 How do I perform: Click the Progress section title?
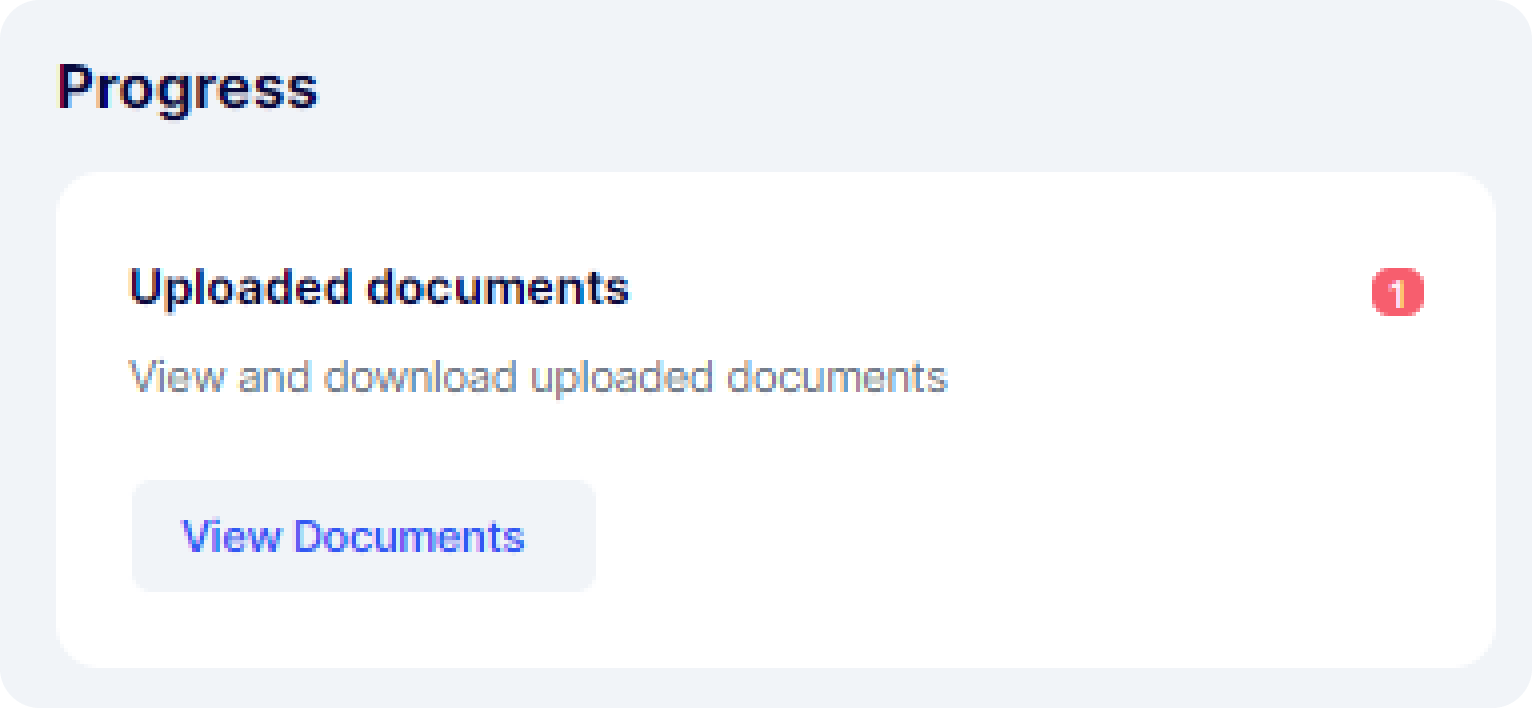[187, 88]
